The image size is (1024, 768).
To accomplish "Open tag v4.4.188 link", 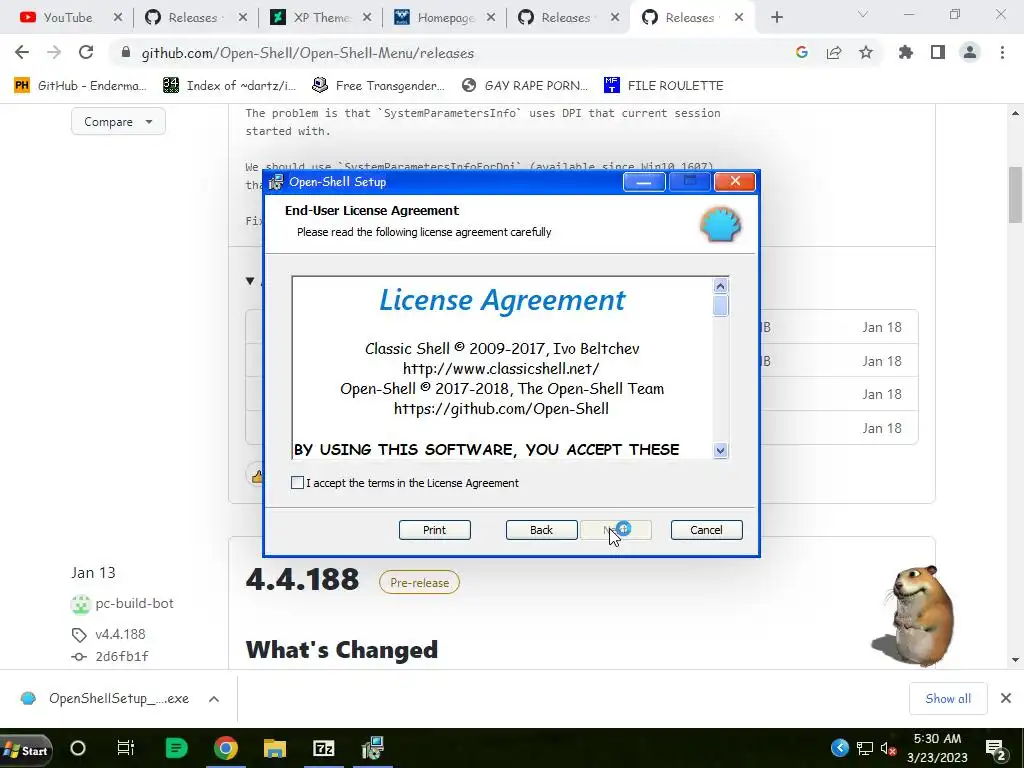I will pyautogui.click(x=120, y=634).
